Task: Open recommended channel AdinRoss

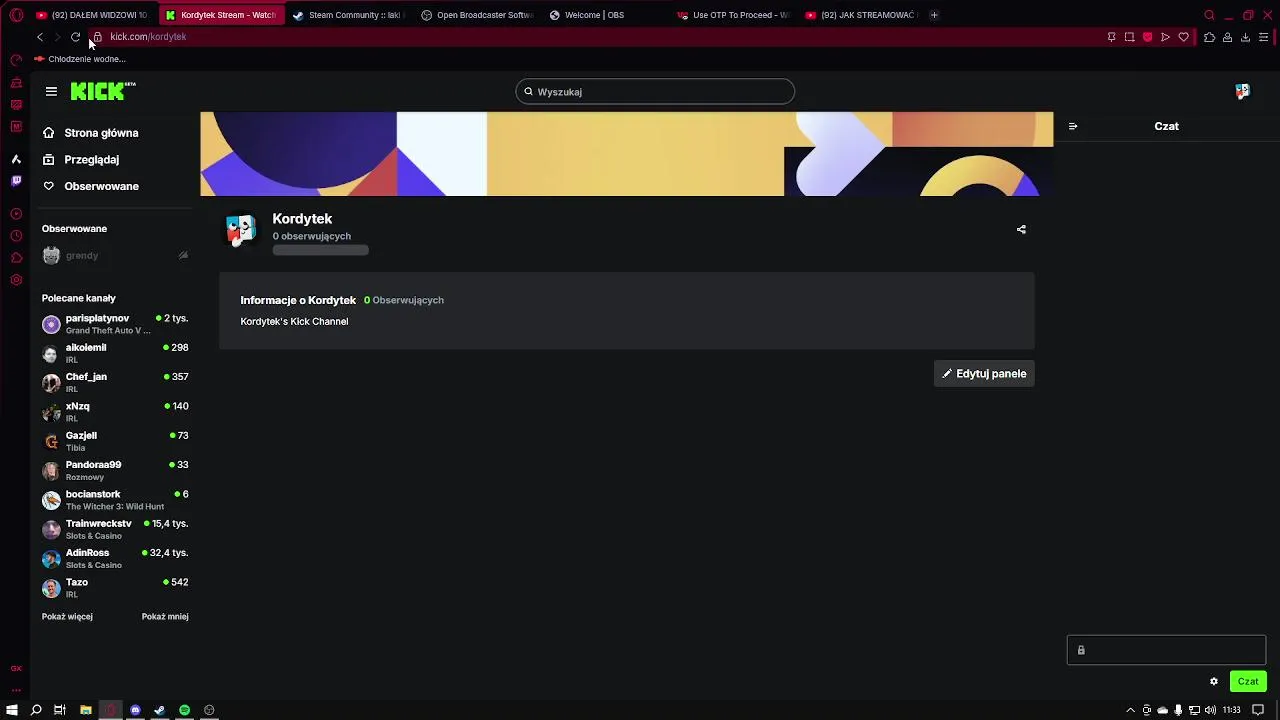Action: pos(115,558)
